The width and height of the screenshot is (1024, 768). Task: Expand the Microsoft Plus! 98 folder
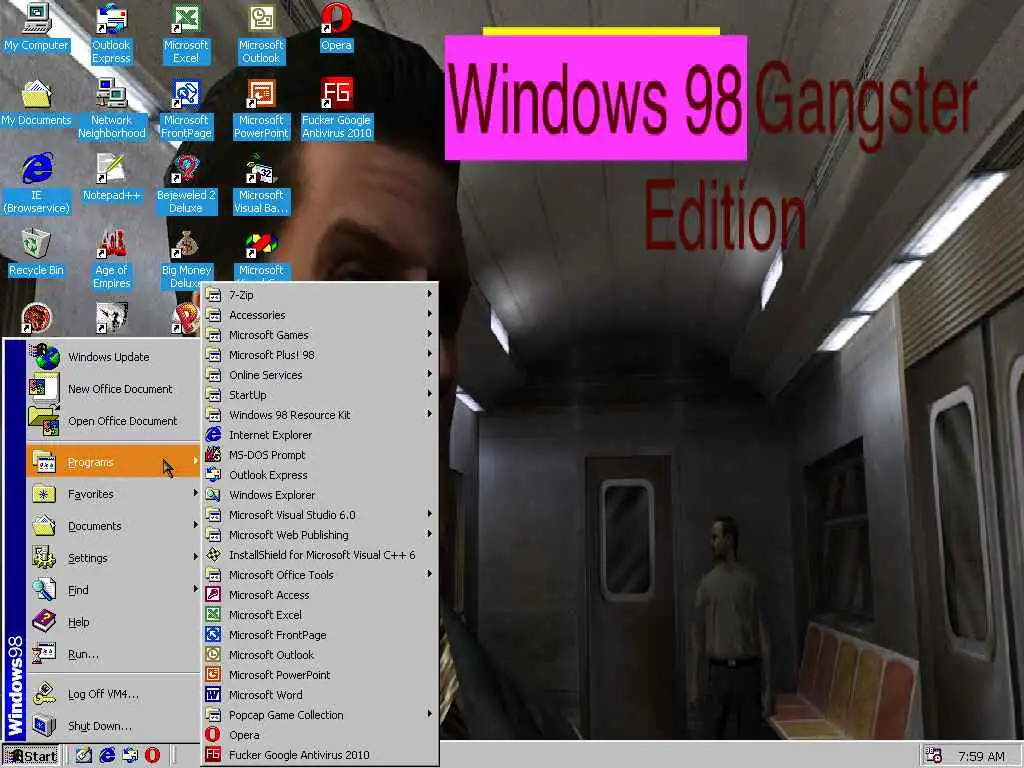[x=320, y=355]
